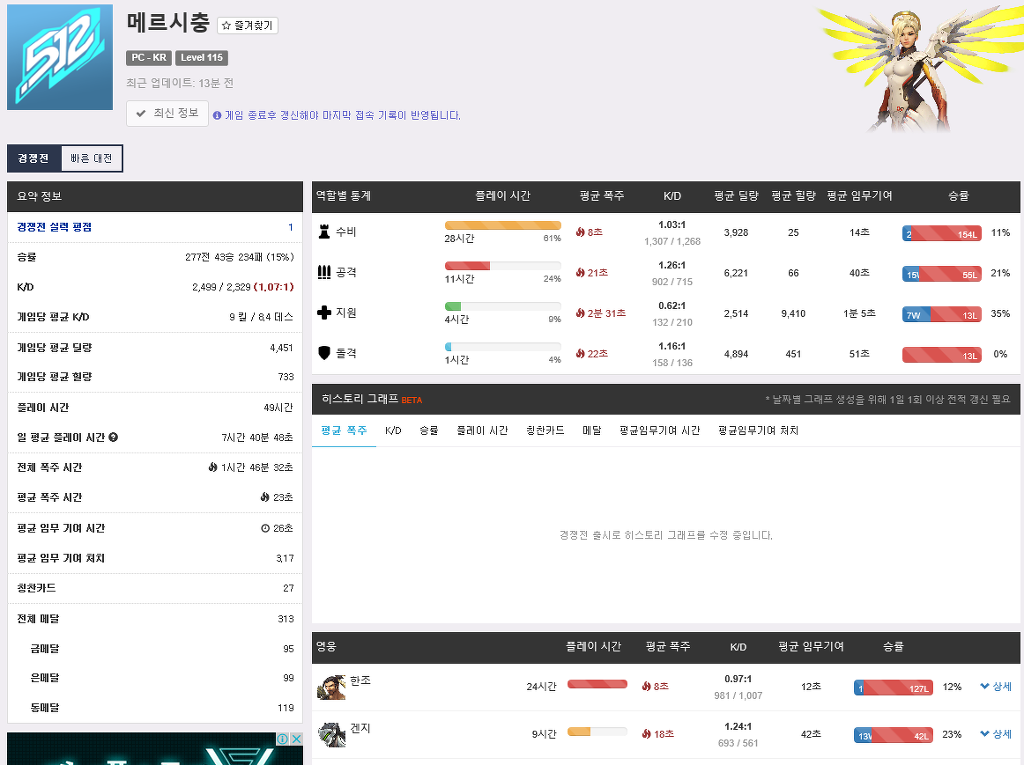
Task: Click the fire icon in the 한조 row
Action: 646,686
